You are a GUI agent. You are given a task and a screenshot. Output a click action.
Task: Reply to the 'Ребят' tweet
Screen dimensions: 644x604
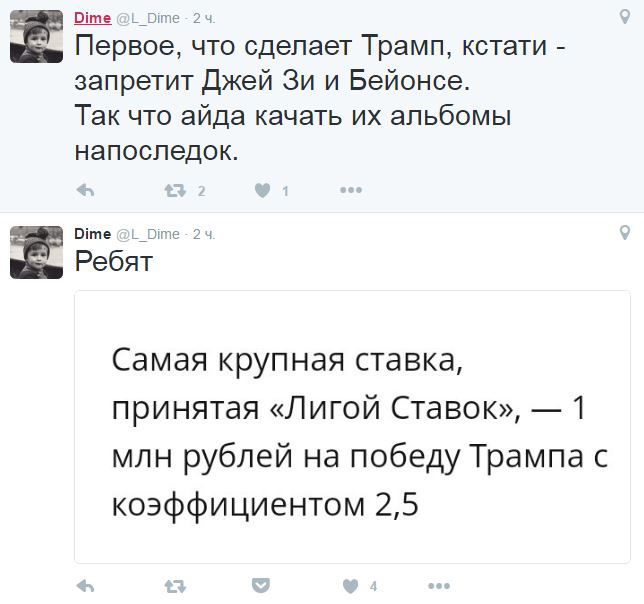tap(85, 586)
